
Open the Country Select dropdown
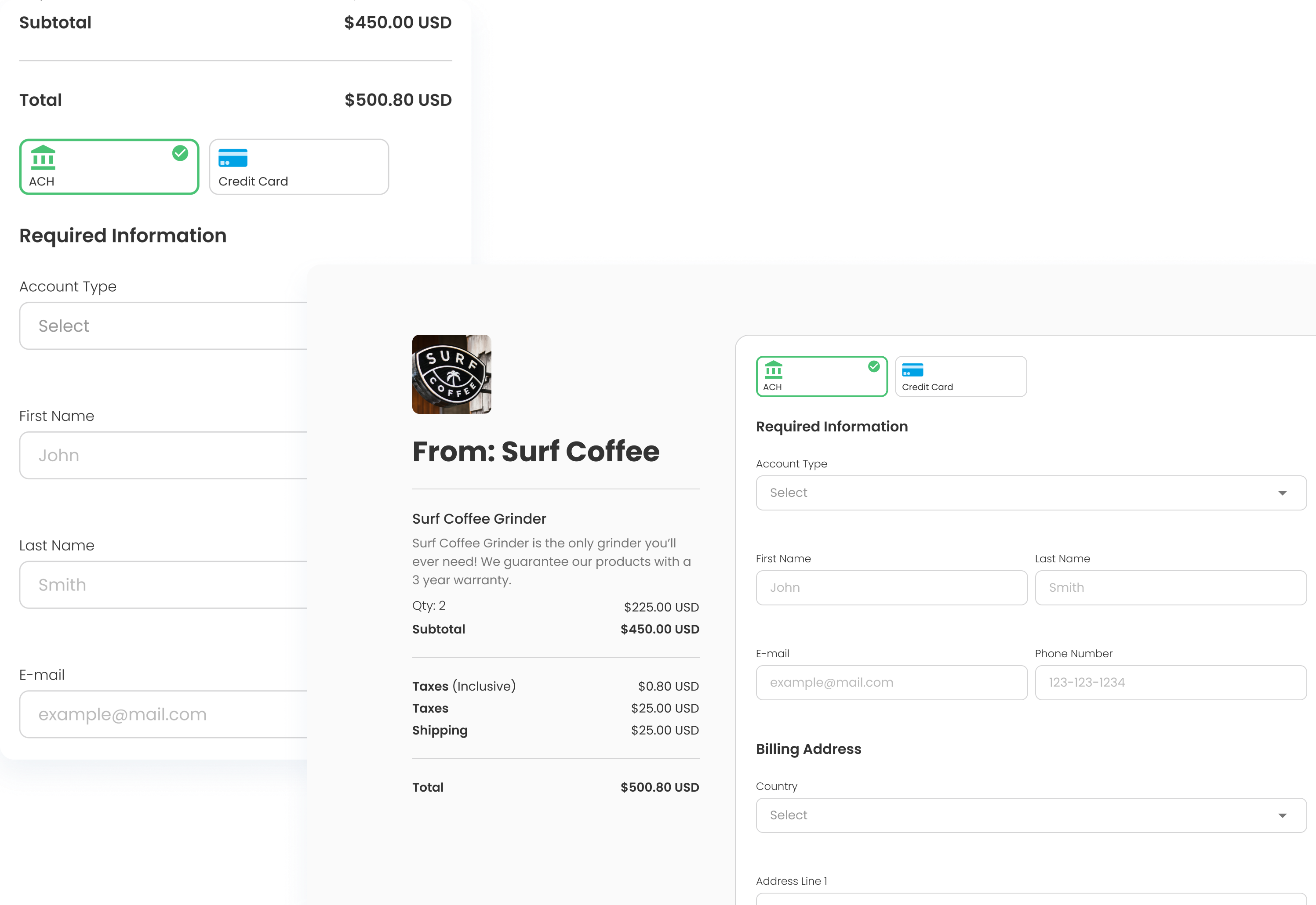(1031, 815)
